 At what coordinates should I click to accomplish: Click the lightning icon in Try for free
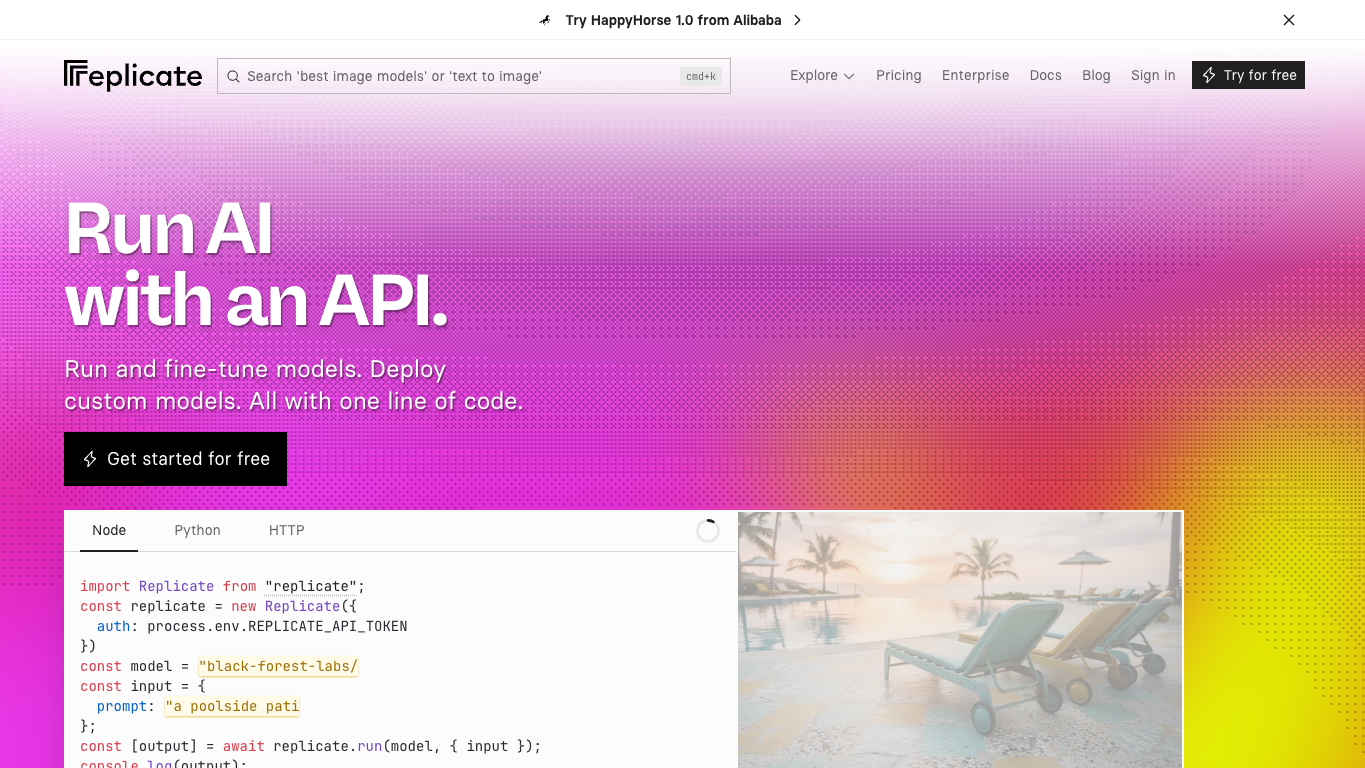[x=1209, y=75]
